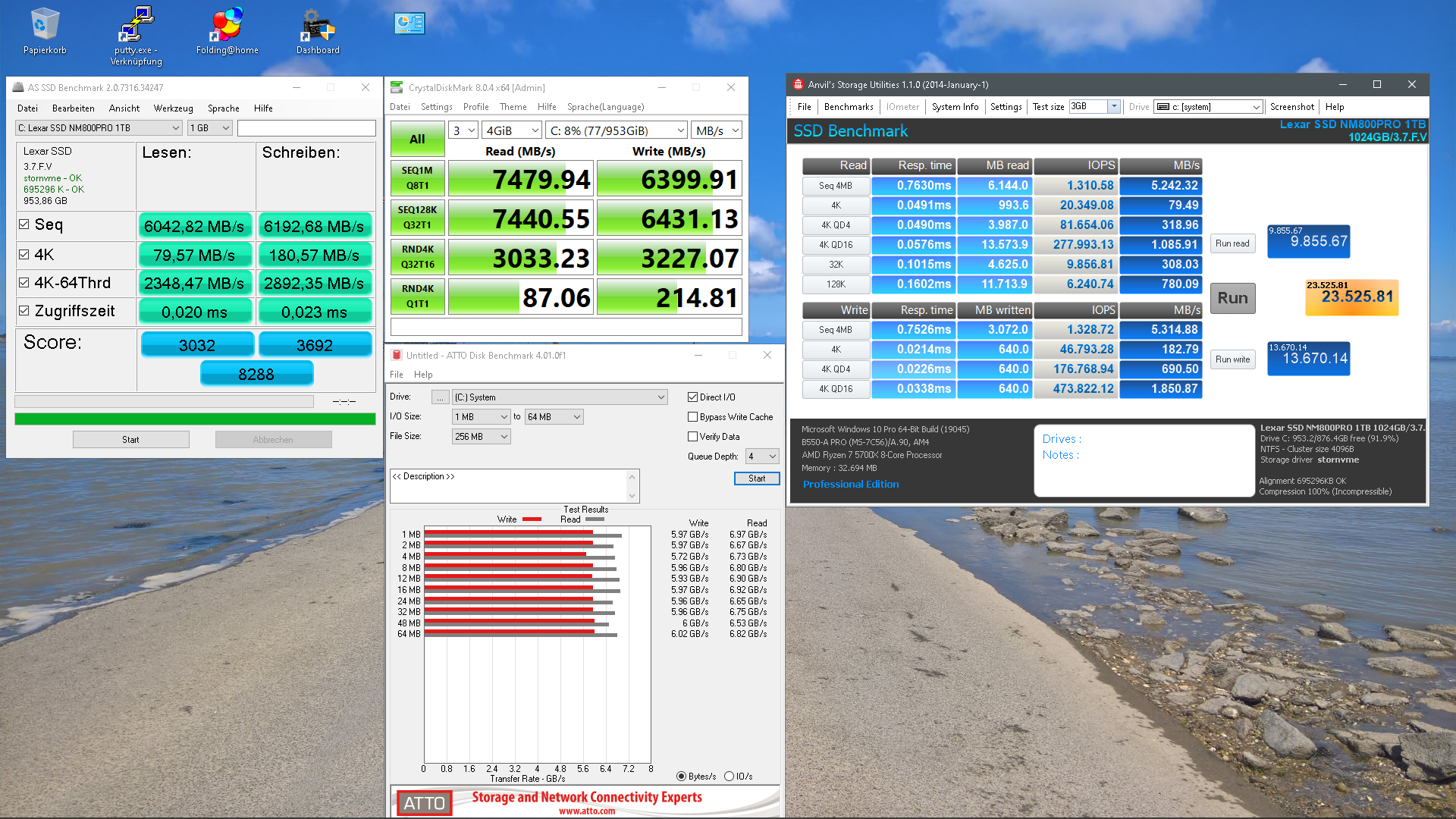Uncheck the Seq test in AS SSD
The width and height of the screenshot is (1456, 819).
[x=24, y=224]
